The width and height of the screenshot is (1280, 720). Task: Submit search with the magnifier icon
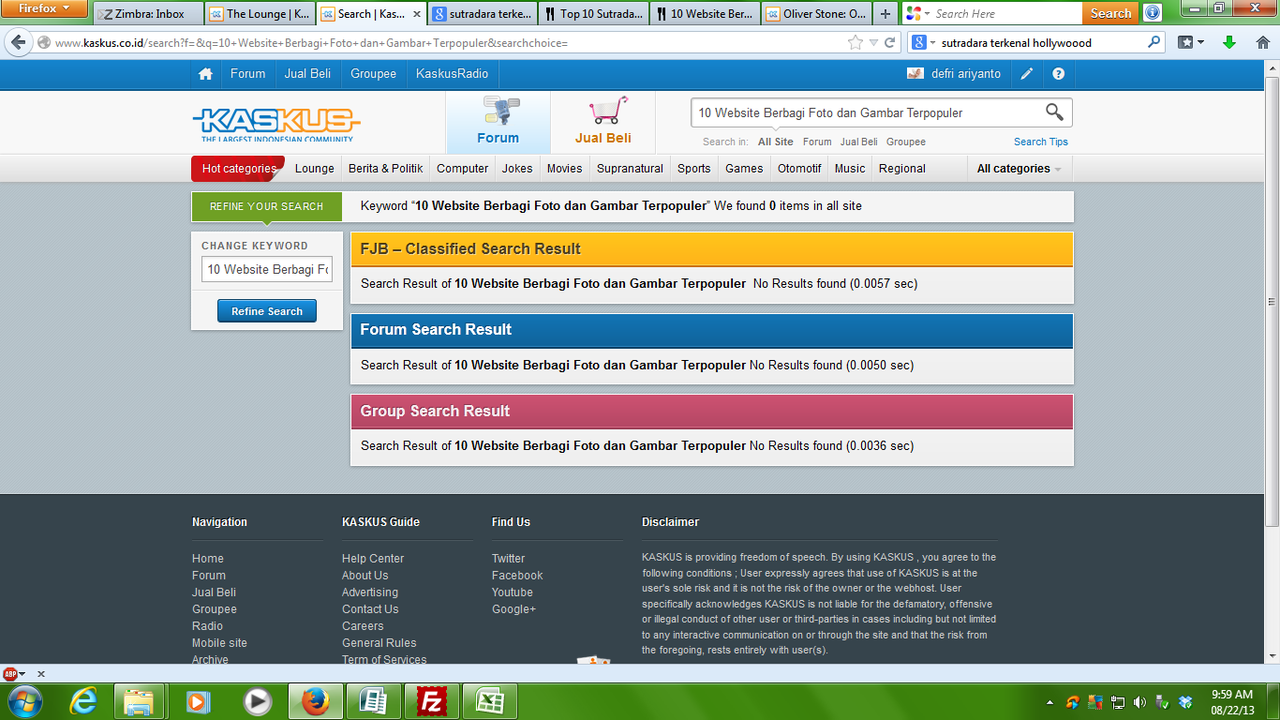[x=1054, y=112]
